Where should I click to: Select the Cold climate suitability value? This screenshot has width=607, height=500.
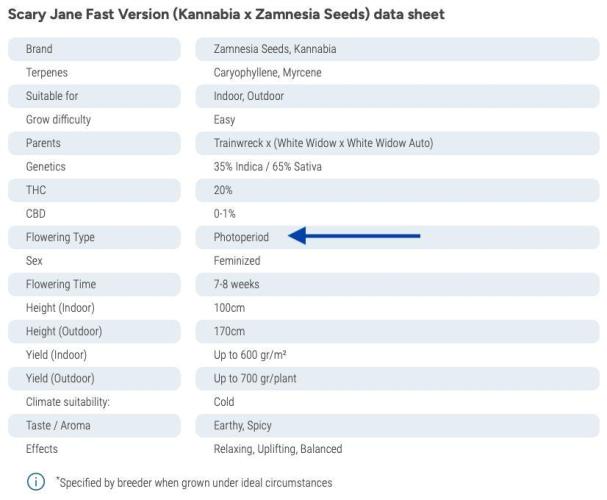(224, 402)
